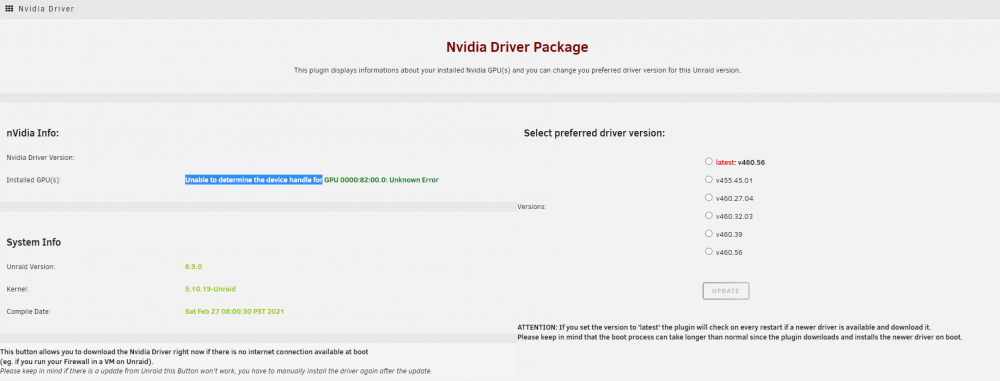Click the Nvidia Driver page title text

[x=46, y=9]
